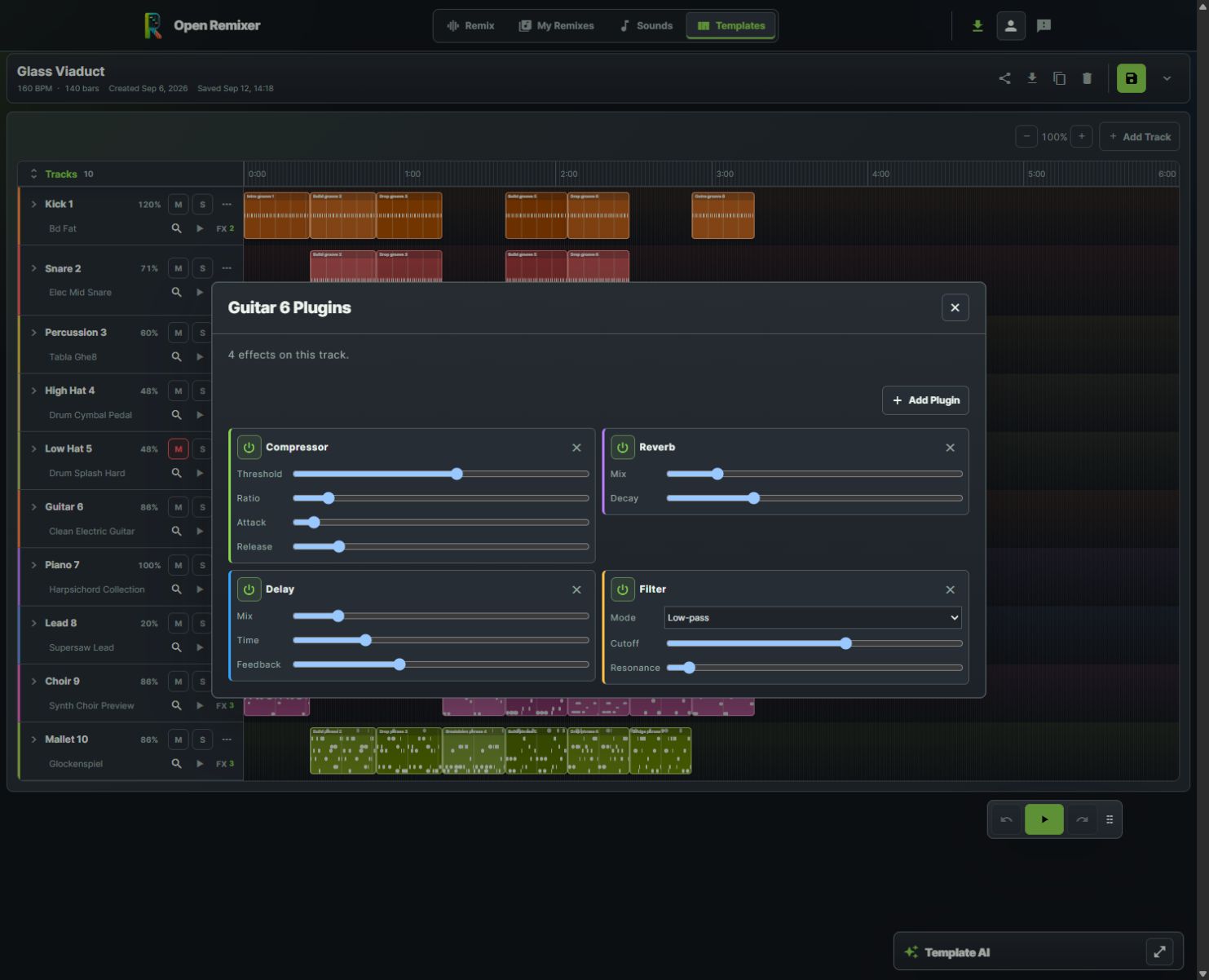Screen dimensions: 1209x980
Task: Remove the Reverb plugin
Action: click(950, 448)
